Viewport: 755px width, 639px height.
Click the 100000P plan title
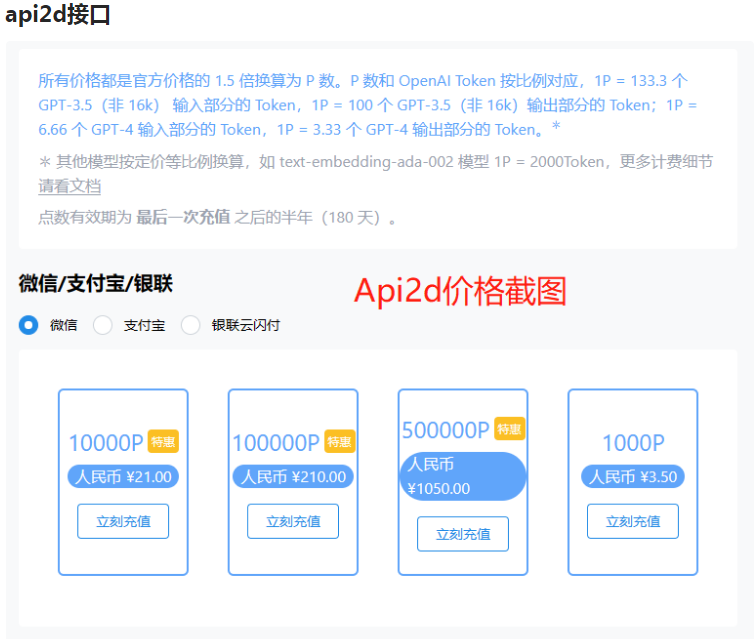pyautogui.click(x=276, y=443)
